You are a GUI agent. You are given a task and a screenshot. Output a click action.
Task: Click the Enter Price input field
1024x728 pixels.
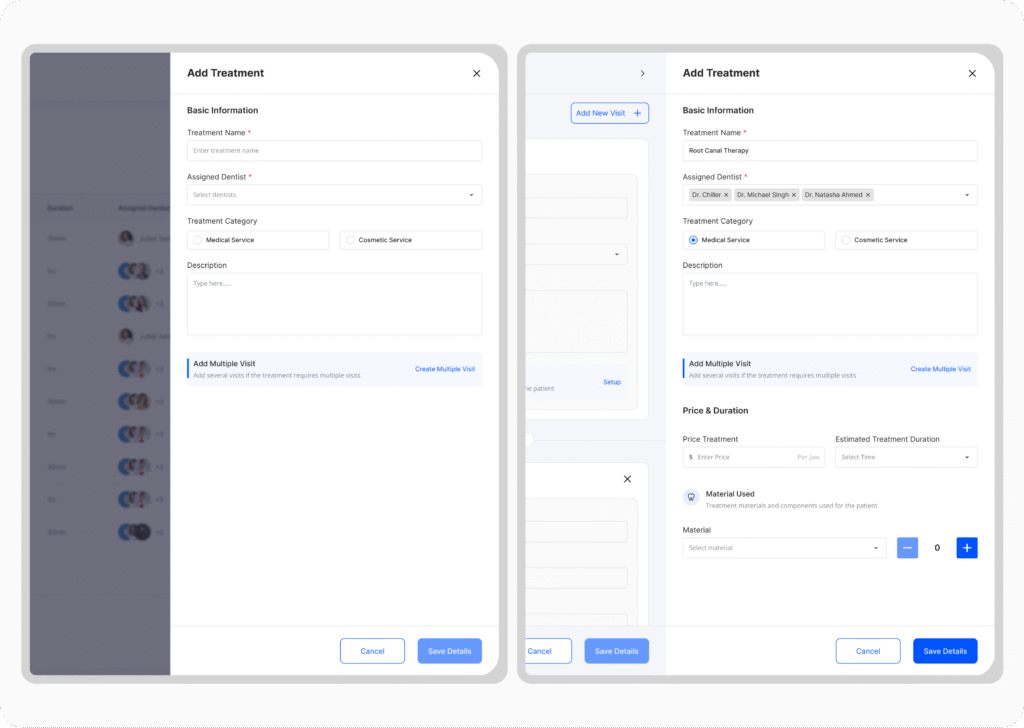tap(744, 457)
